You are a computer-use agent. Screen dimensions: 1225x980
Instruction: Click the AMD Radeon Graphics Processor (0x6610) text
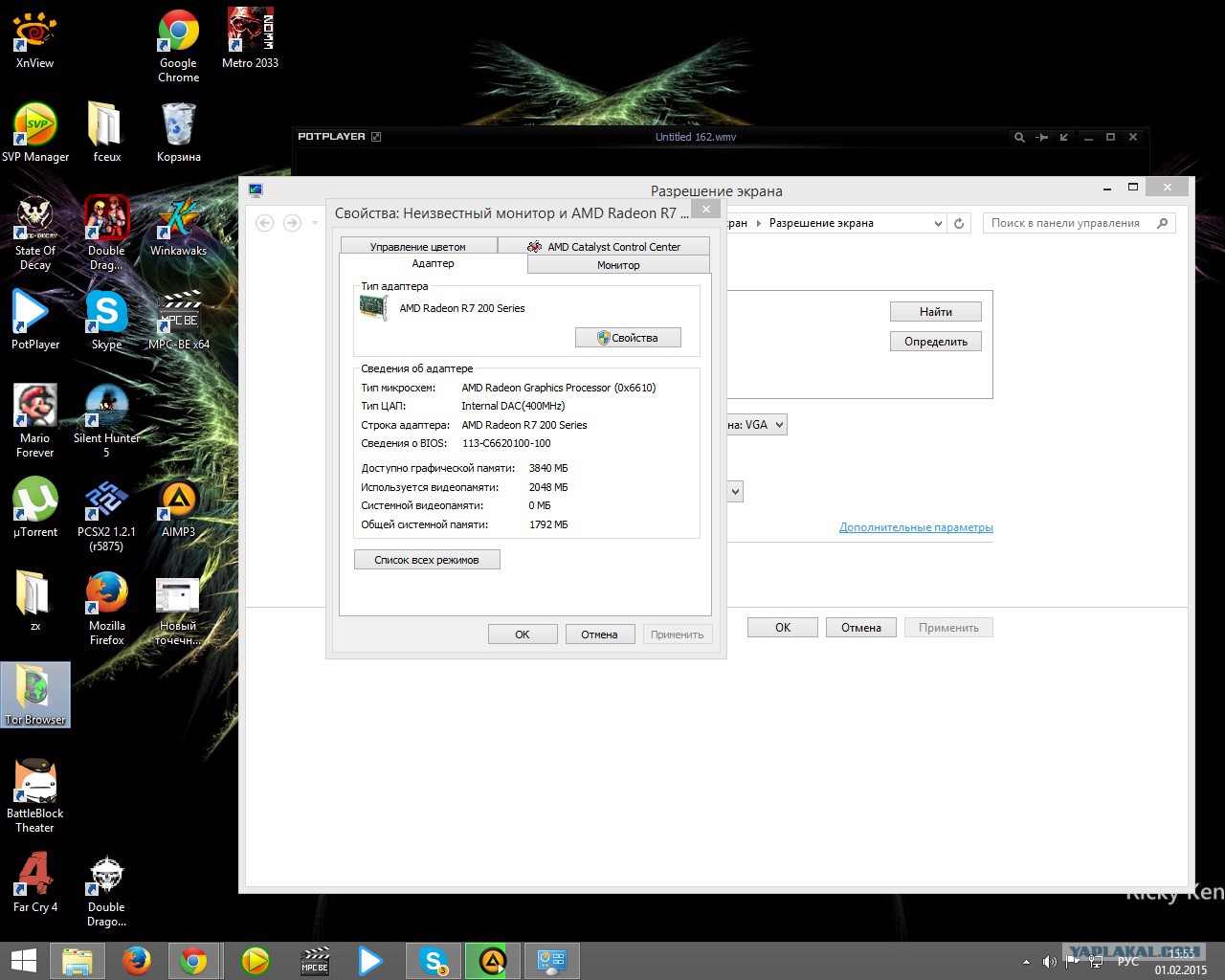559,388
